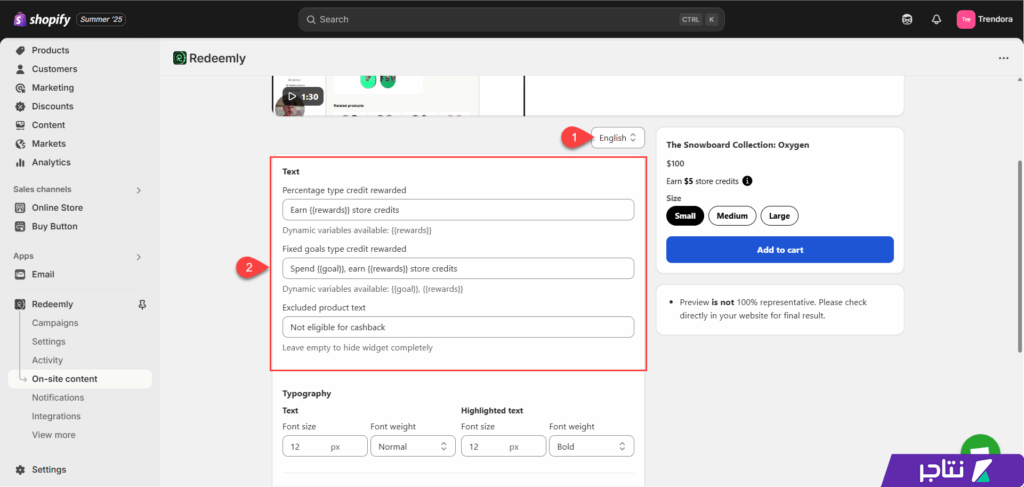1024x487 pixels.
Task: Click the Products tag icon
Action: click(20, 50)
